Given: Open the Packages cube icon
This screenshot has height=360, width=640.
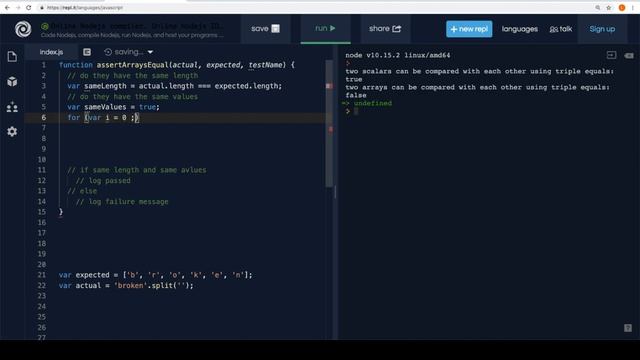Looking at the screenshot, I should pos(12,82).
